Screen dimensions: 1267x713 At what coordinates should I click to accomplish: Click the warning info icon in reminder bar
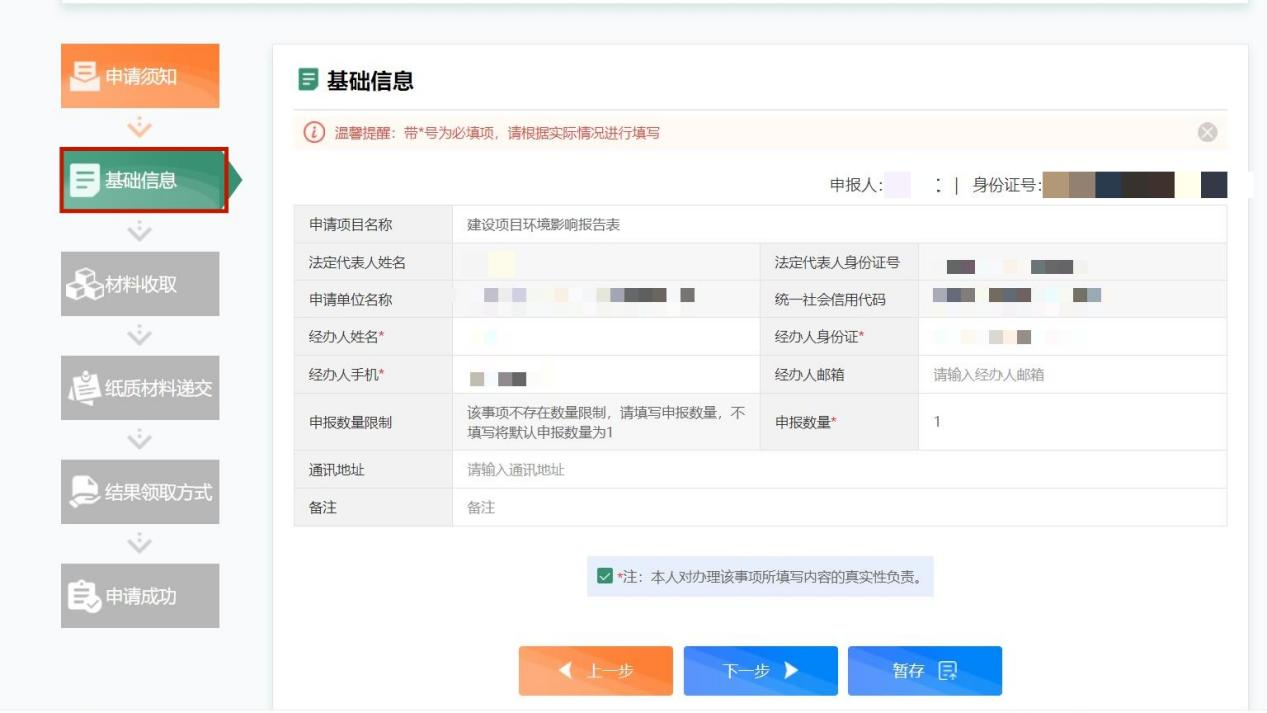point(315,132)
